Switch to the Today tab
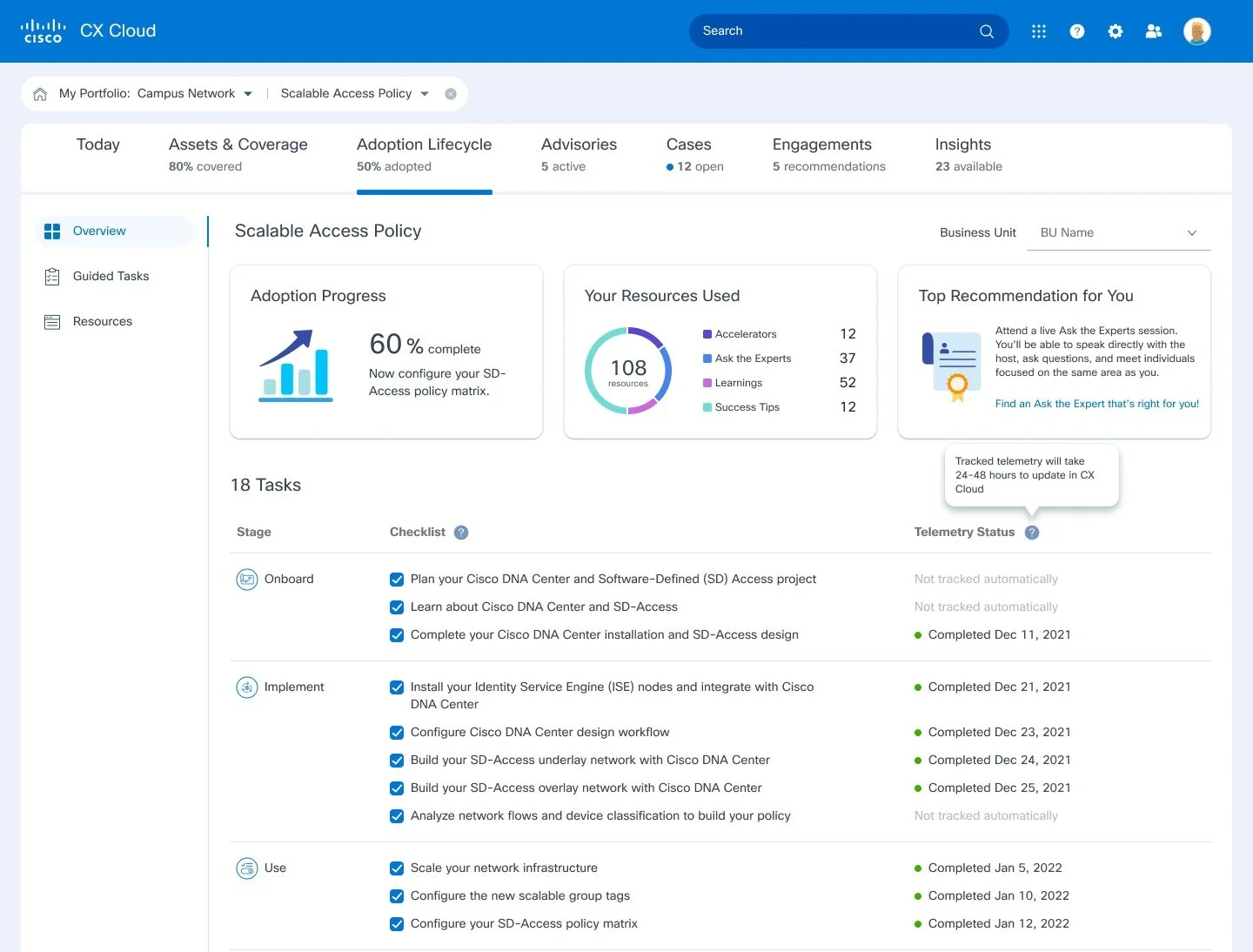 pos(98,144)
